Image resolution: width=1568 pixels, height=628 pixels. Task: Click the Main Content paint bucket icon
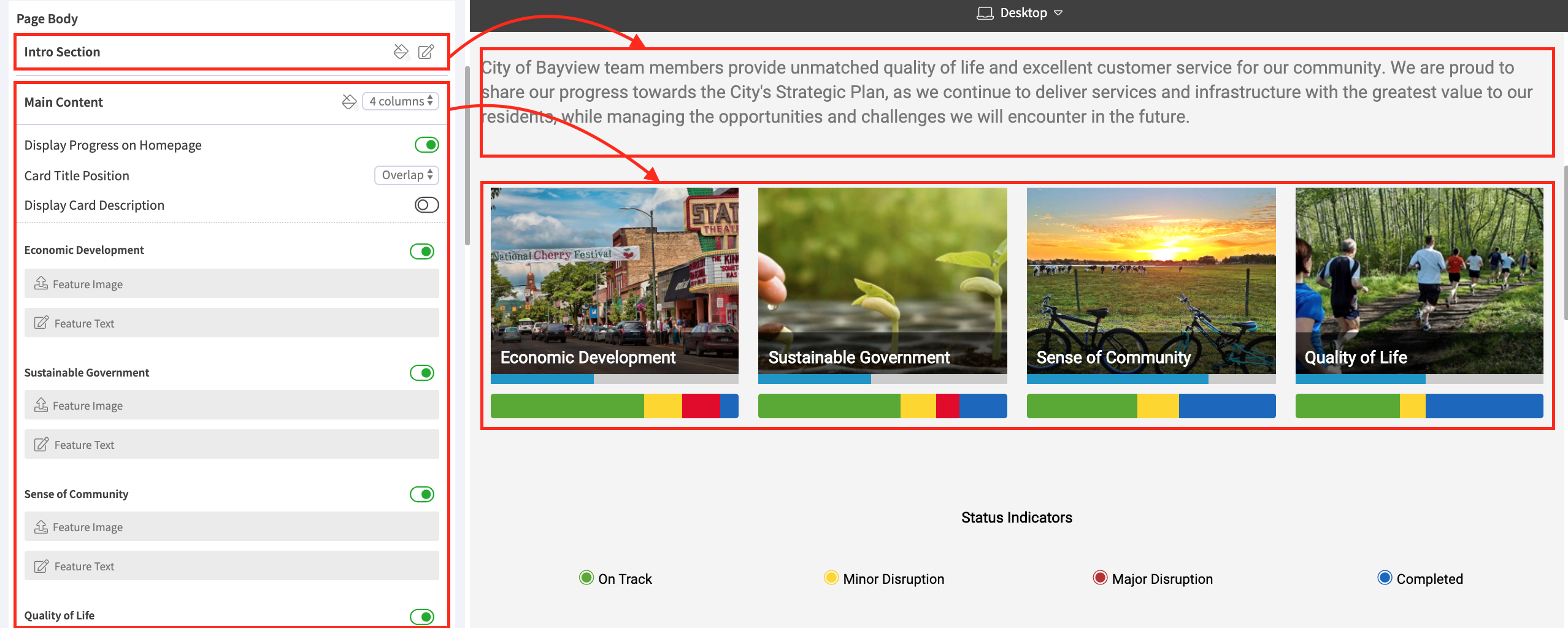click(x=349, y=102)
